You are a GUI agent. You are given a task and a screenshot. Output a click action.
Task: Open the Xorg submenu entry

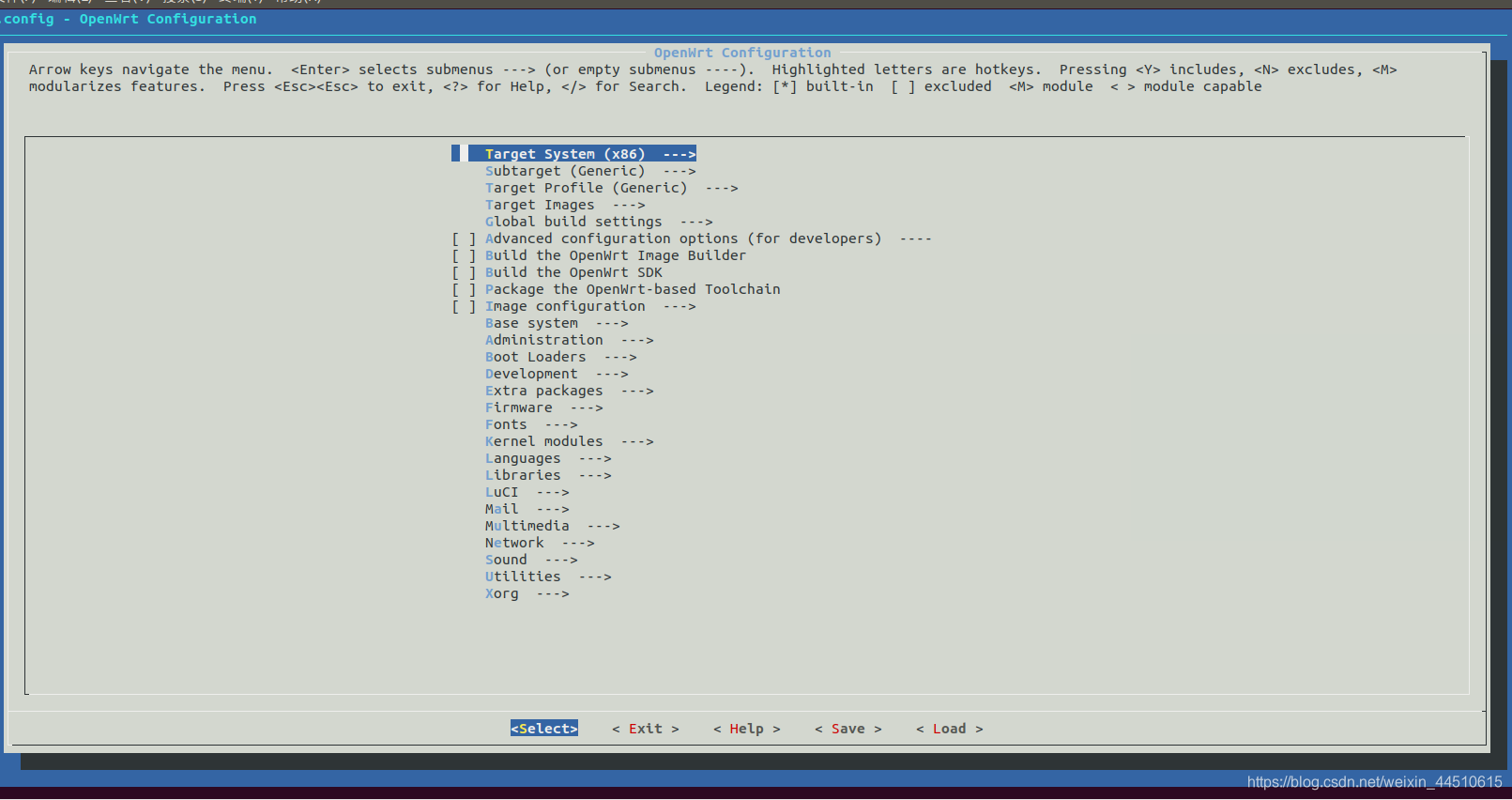(x=527, y=593)
